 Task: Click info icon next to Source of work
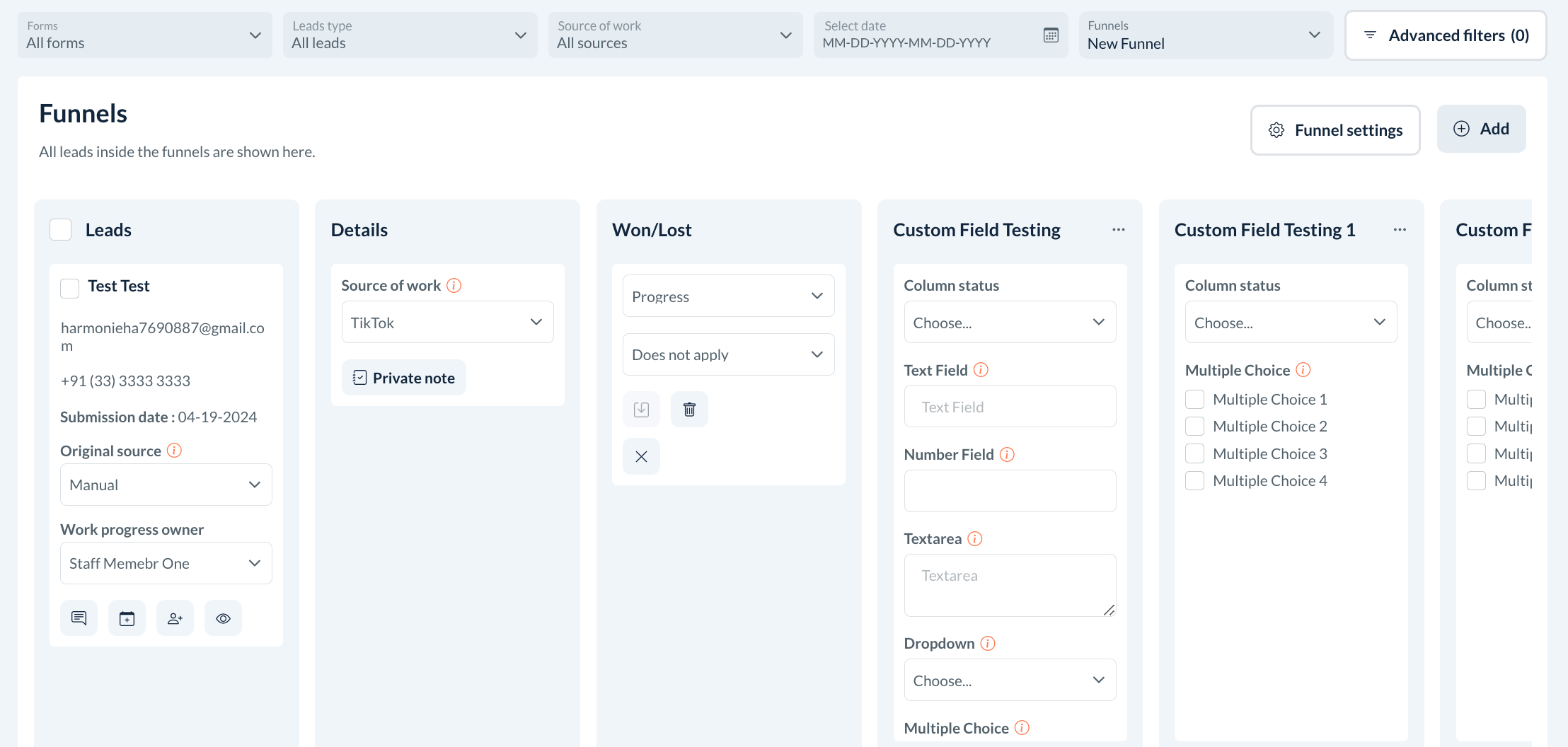454,285
